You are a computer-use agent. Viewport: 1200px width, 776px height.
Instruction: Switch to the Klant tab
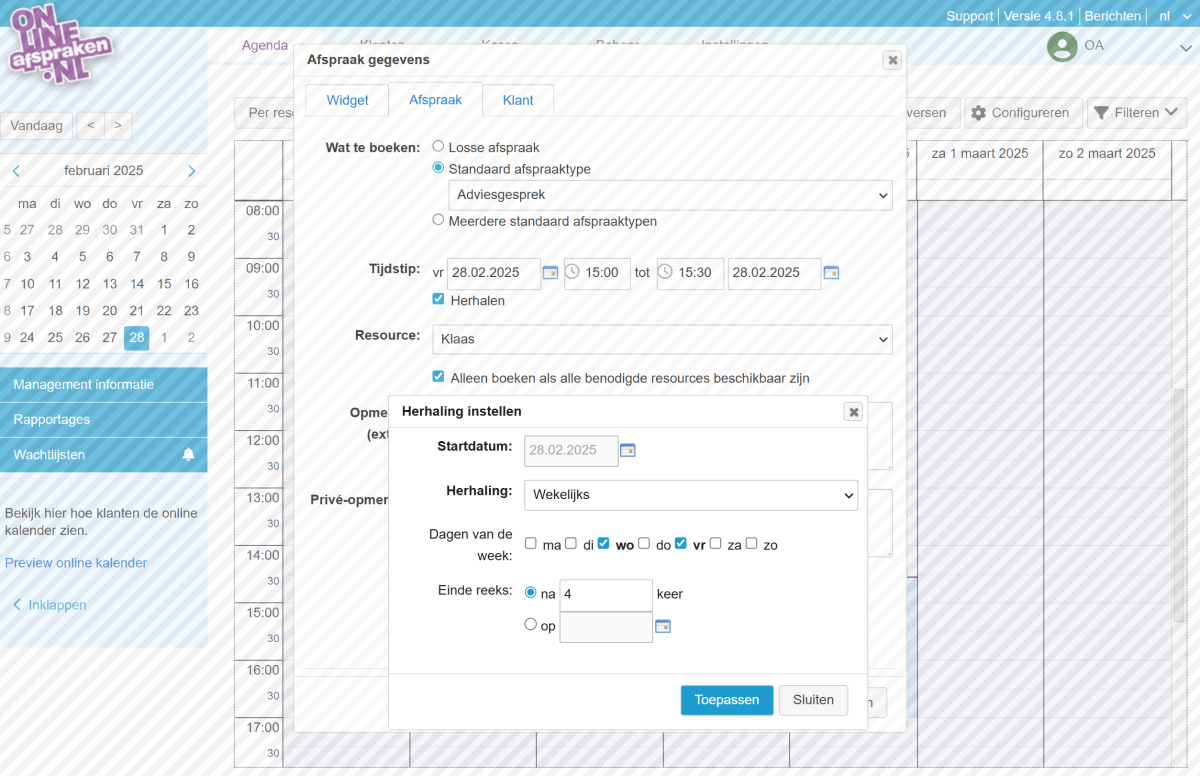click(518, 100)
